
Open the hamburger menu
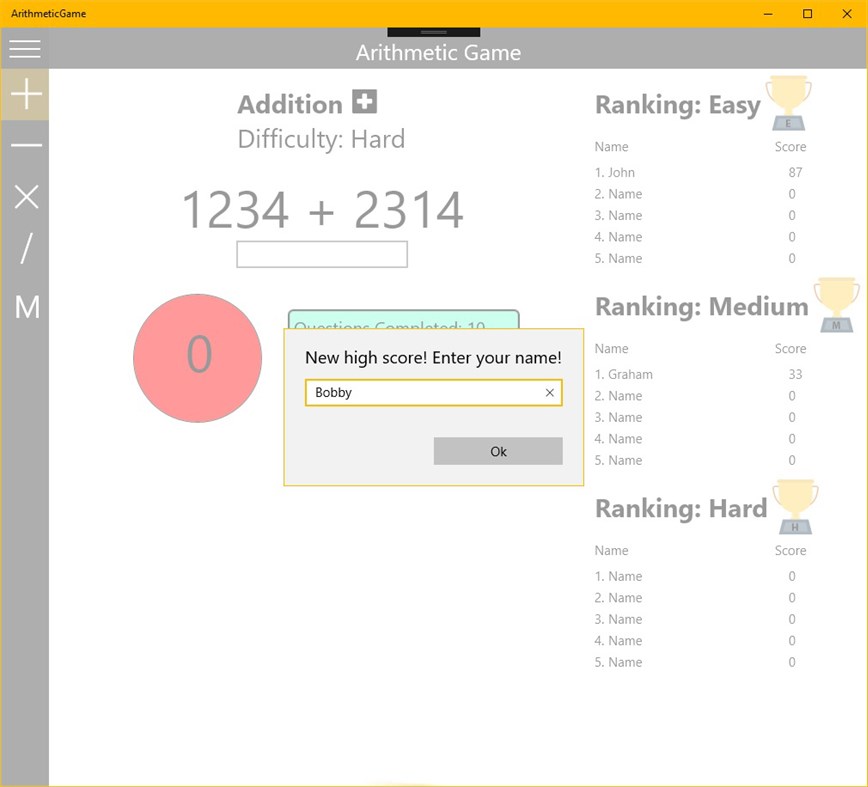point(25,49)
